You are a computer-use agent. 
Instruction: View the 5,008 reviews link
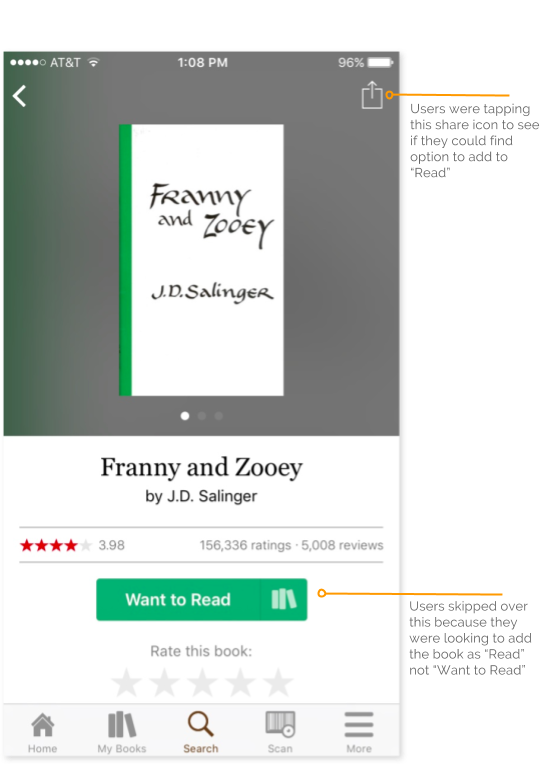tap(342, 545)
